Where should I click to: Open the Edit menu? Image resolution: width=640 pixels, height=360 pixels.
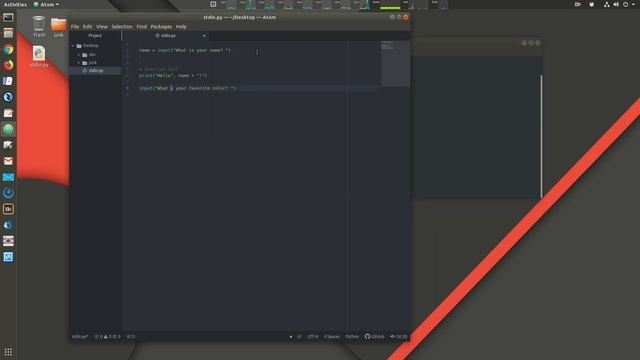[87, 27]
